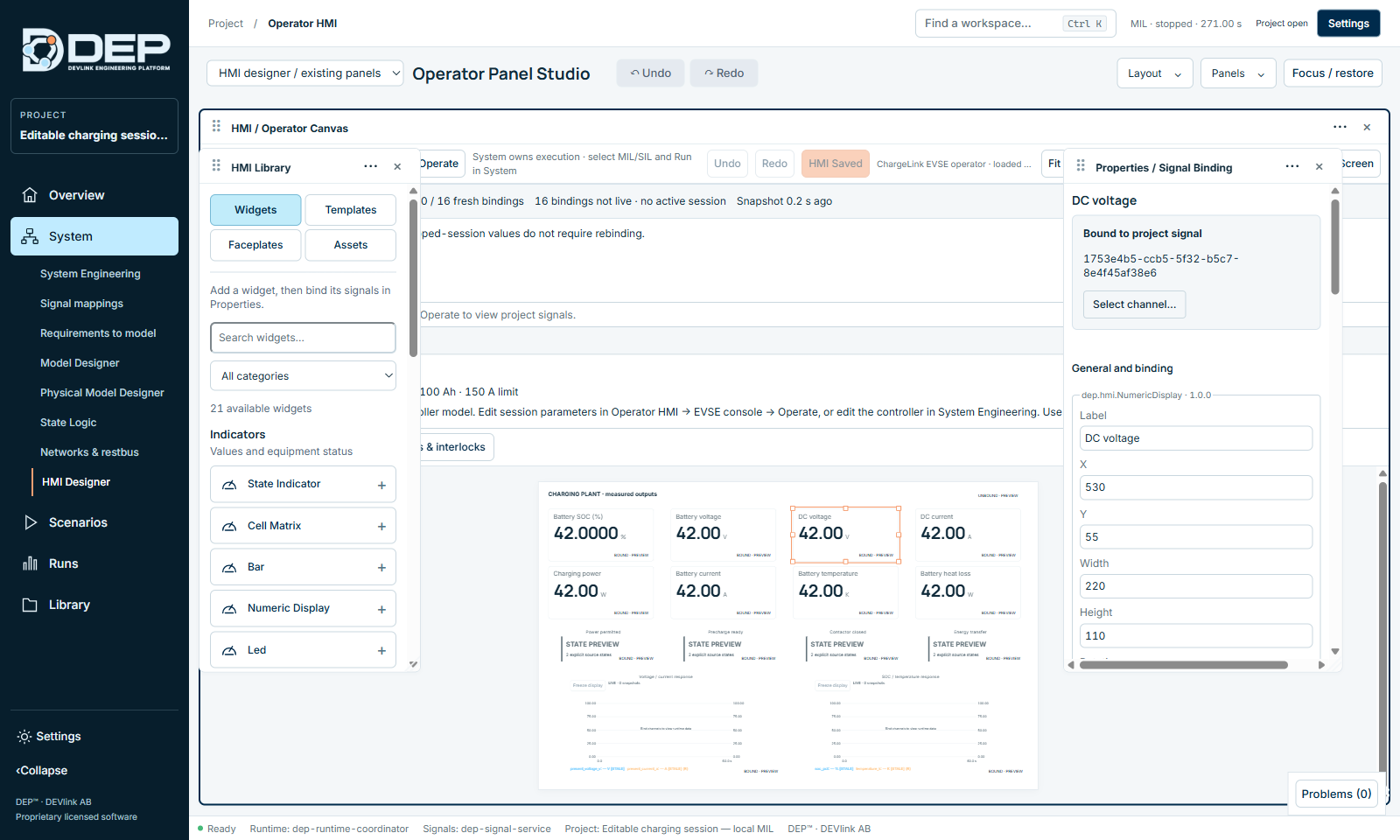Click the Search widgets input field
Image resolution: width=1400 pixels, height=840 pixels.
coord(303,338)
